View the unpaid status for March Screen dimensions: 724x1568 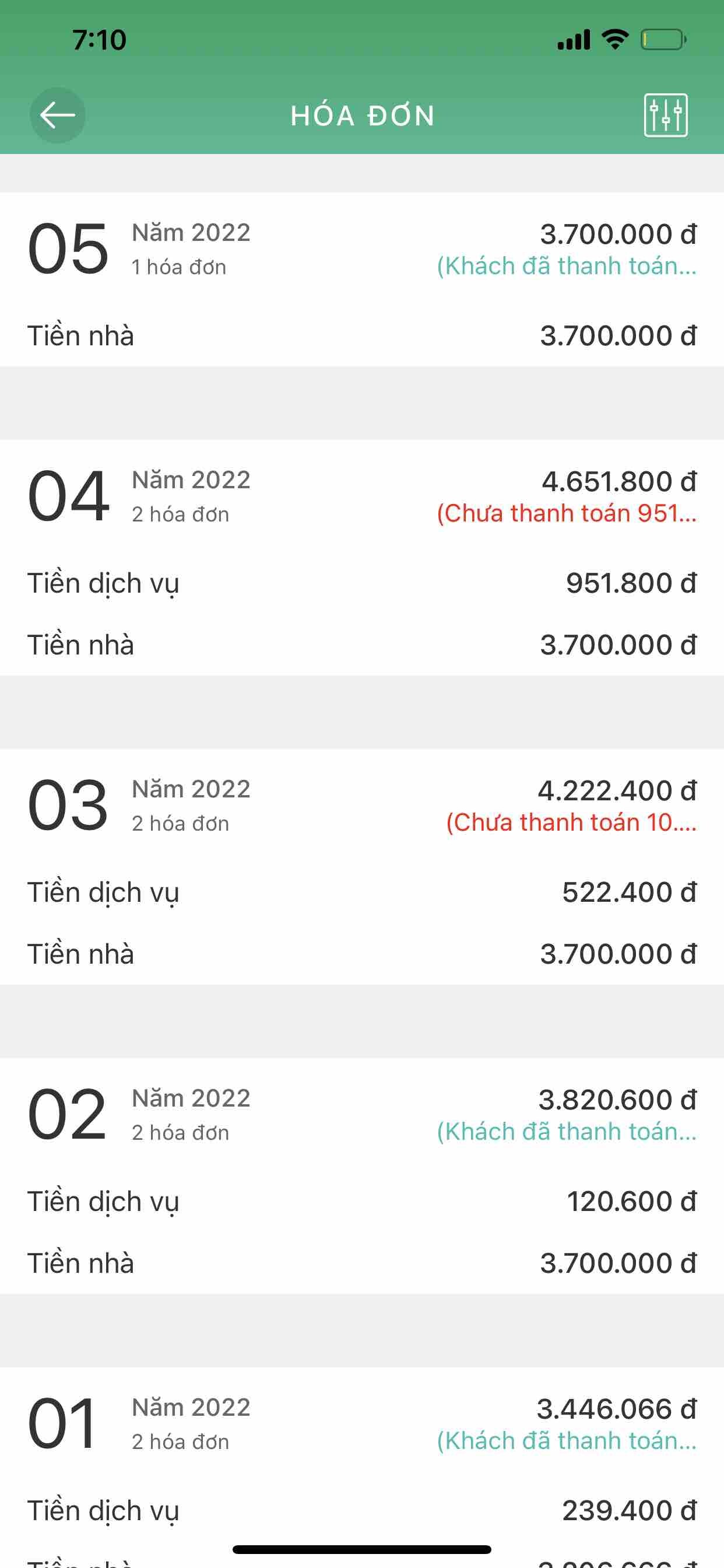pos(571,823)
